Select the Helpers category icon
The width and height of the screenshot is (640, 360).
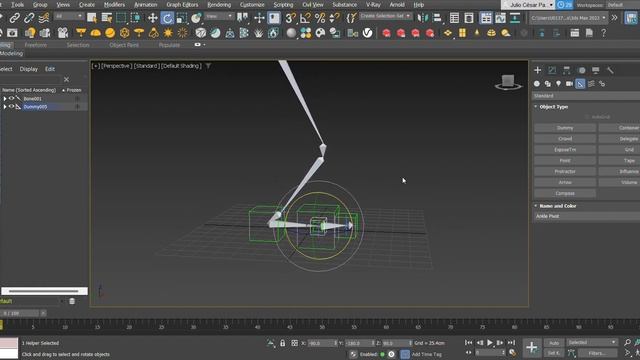pos(580,84)
